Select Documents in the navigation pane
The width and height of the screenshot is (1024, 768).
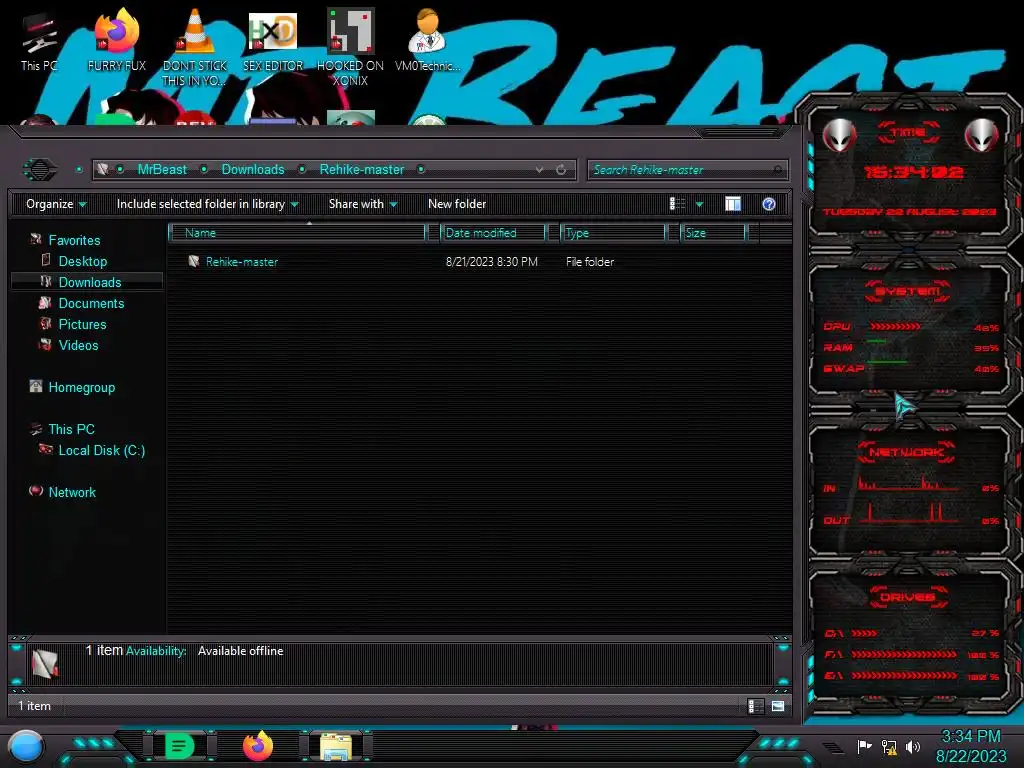point(91,303)
